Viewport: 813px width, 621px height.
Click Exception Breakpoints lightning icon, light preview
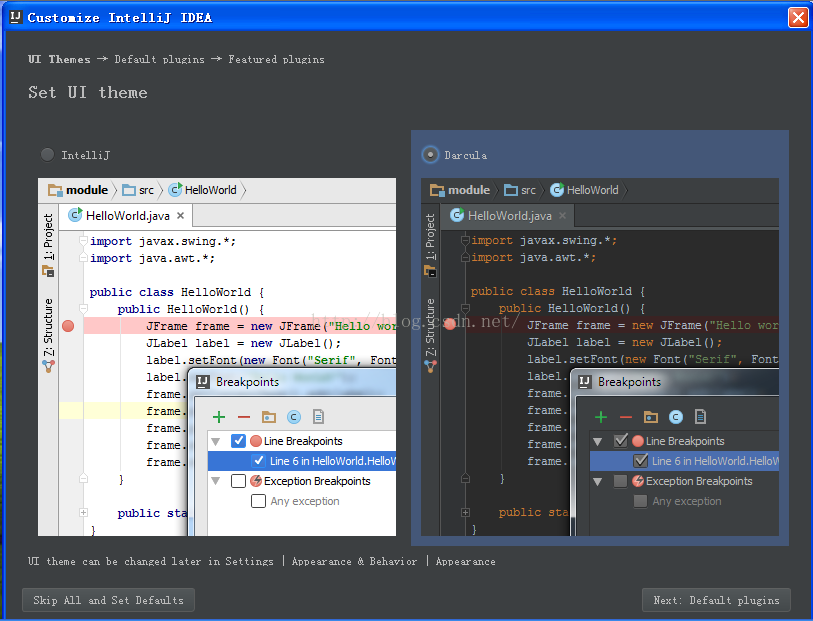click(x=256, y=481)
